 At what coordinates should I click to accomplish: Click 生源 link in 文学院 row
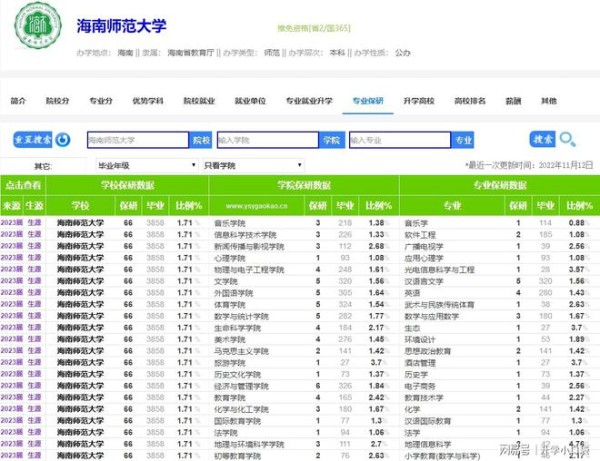(x=34, y=281)
